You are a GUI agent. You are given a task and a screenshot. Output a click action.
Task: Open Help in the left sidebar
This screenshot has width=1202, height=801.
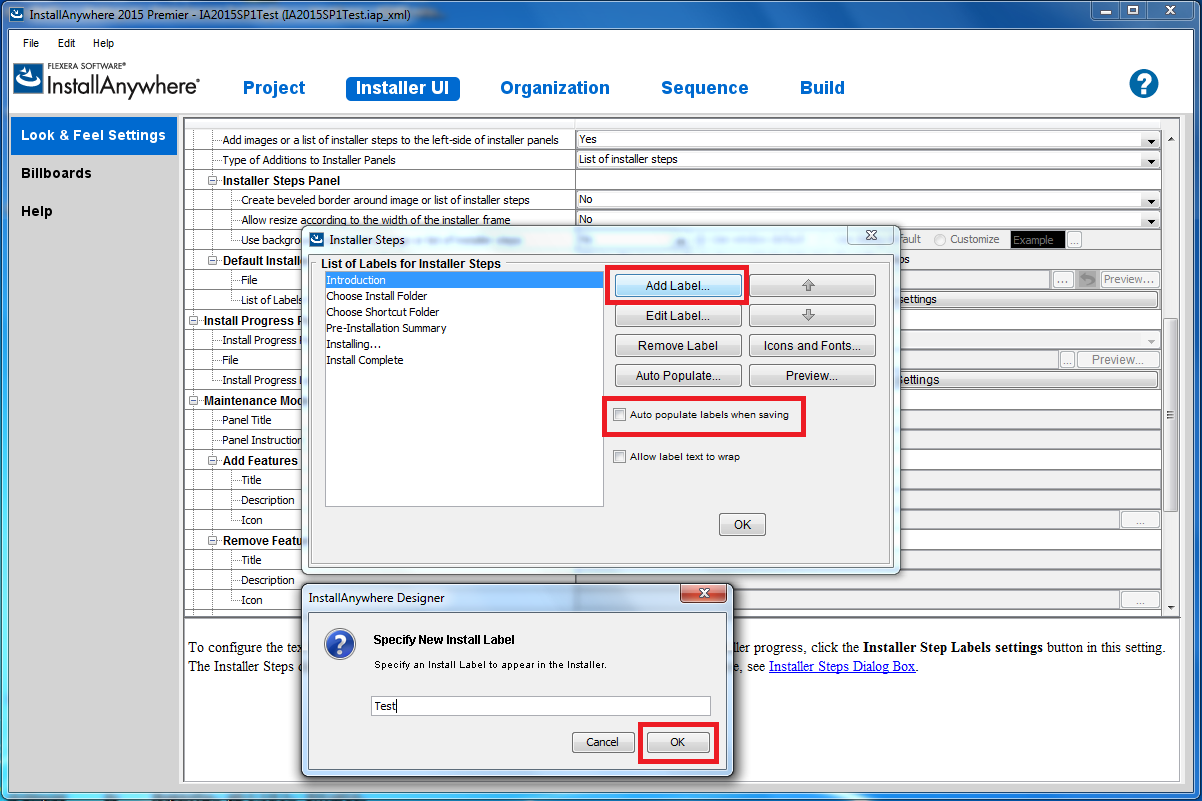[37, 211]
